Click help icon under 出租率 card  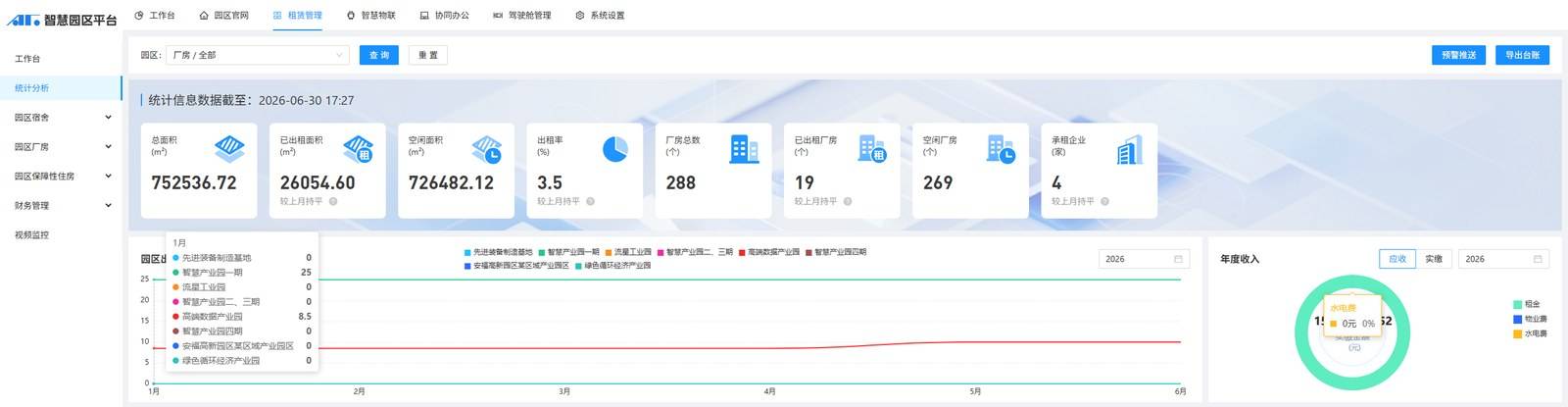point(590,201)
